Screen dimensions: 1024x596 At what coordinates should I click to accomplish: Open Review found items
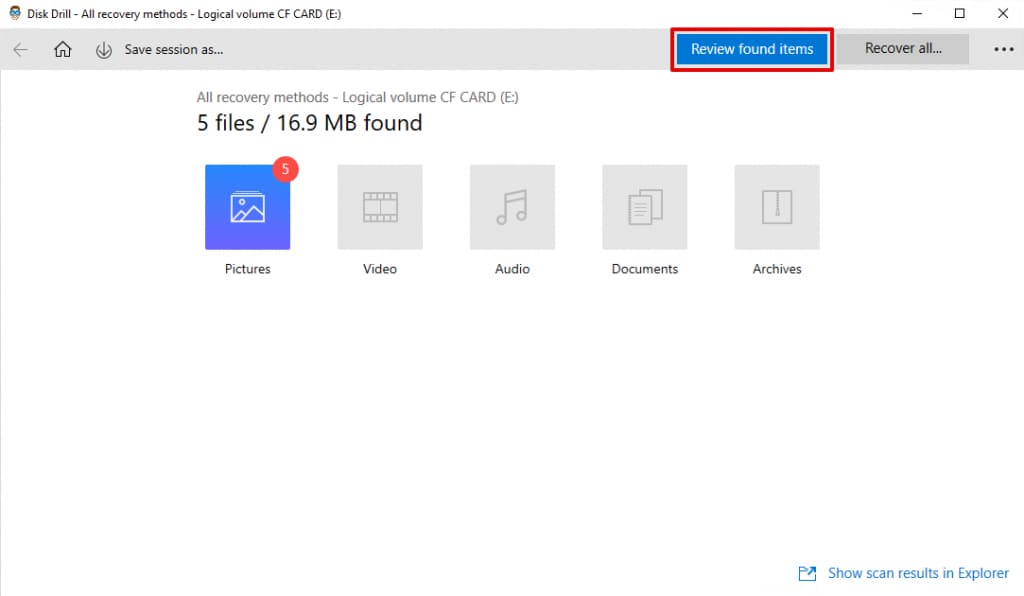[752, 49]
